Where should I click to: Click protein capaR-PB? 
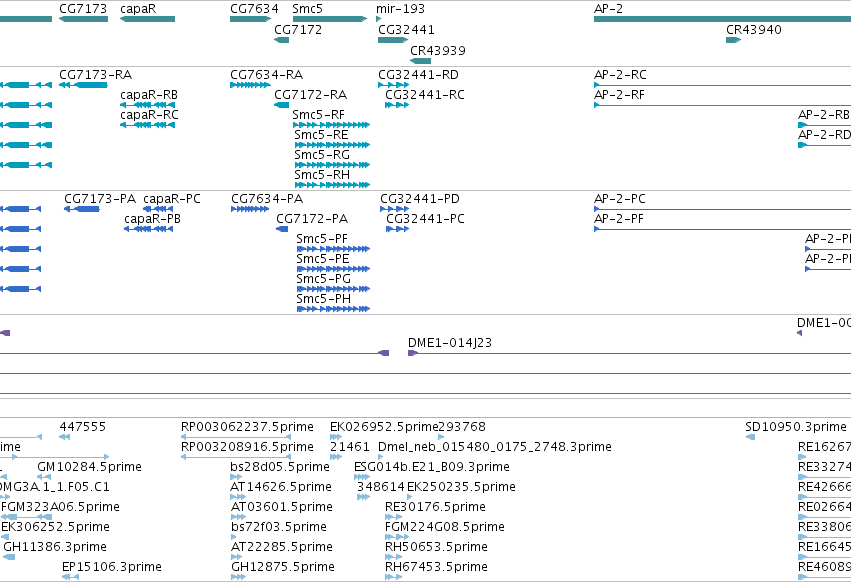(153, 219)
